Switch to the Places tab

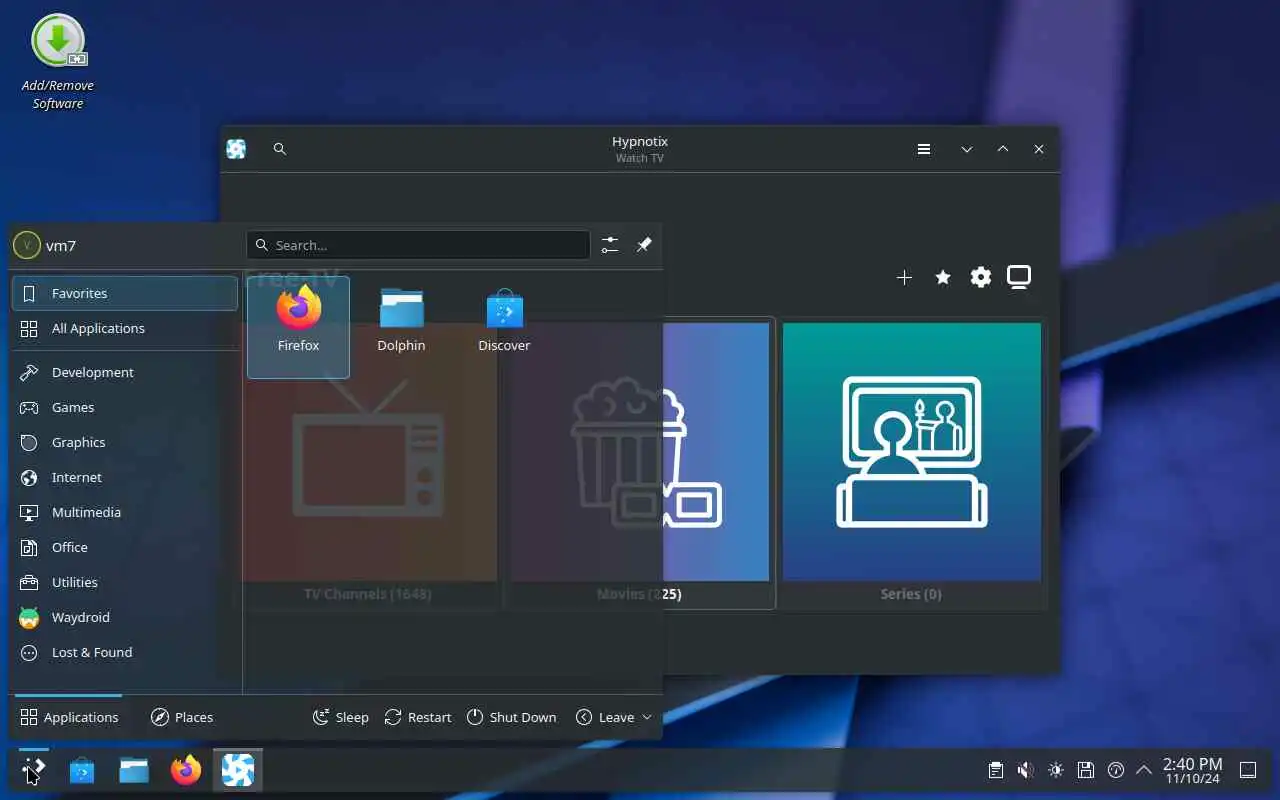[x=182, y=717]
